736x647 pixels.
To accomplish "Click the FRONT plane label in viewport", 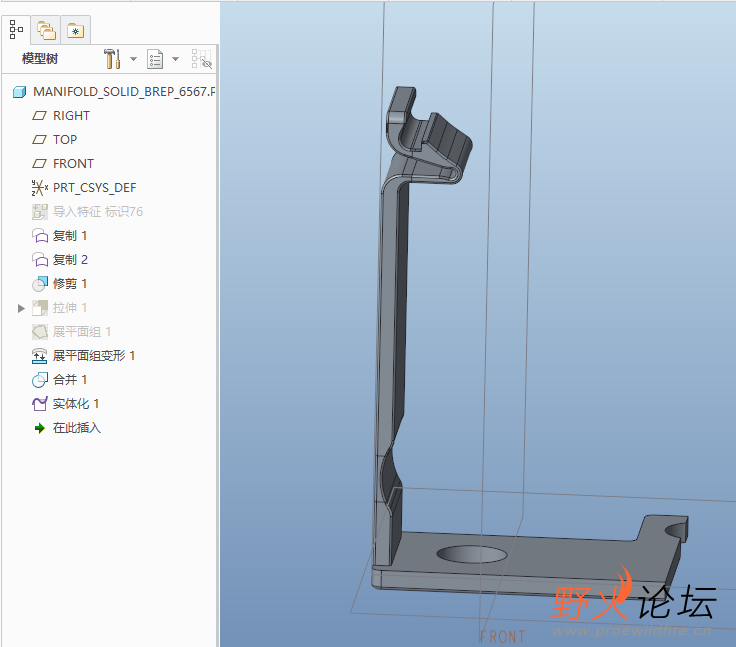I will coord(502,637).
